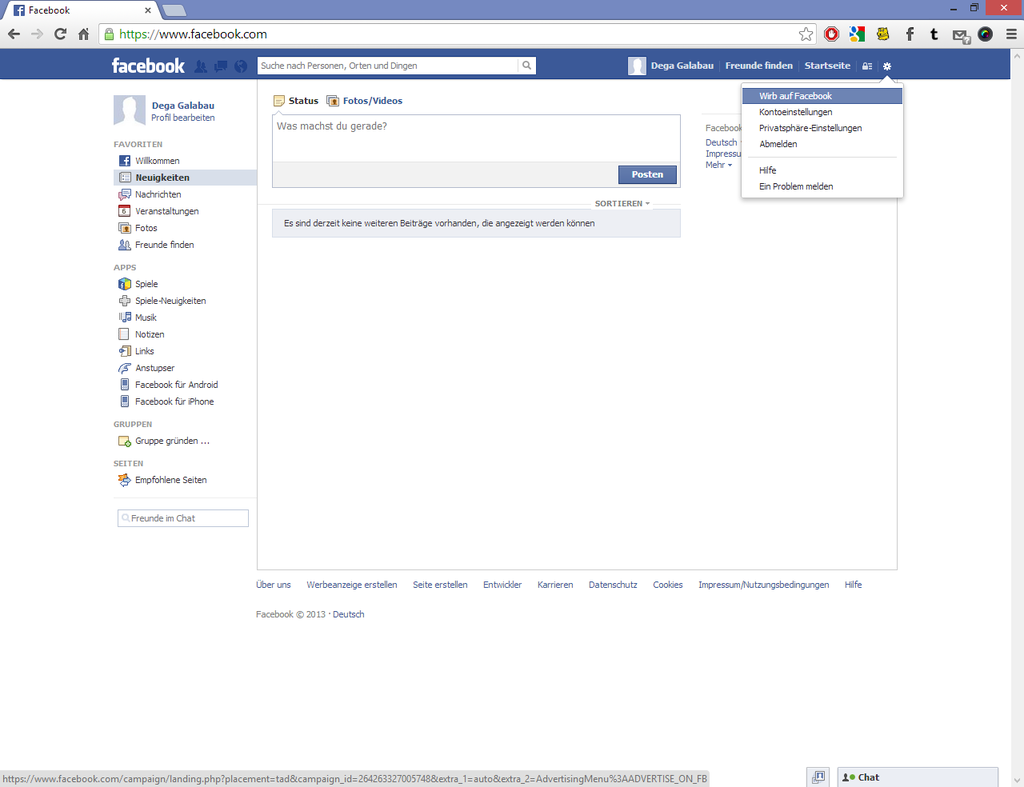Open Notizen app
This screenshot has width=1024, height=787.
point(150,334)
